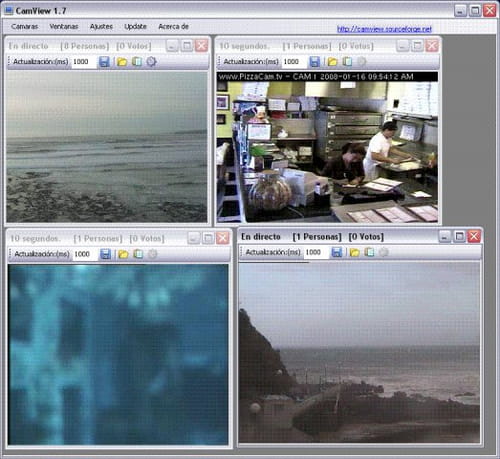500x459 pixels.
Task: Open the settings gear in the beach camera window
Action: 152,62
